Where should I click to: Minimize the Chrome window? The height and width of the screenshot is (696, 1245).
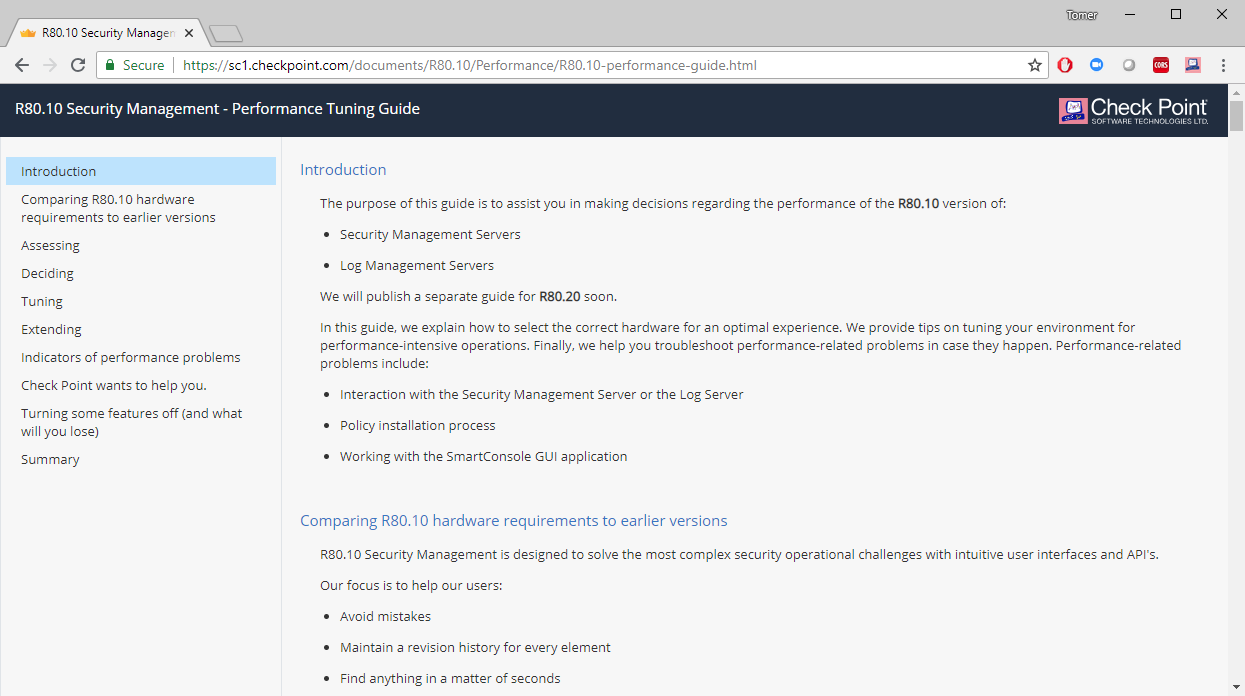tap(1130, 14)
